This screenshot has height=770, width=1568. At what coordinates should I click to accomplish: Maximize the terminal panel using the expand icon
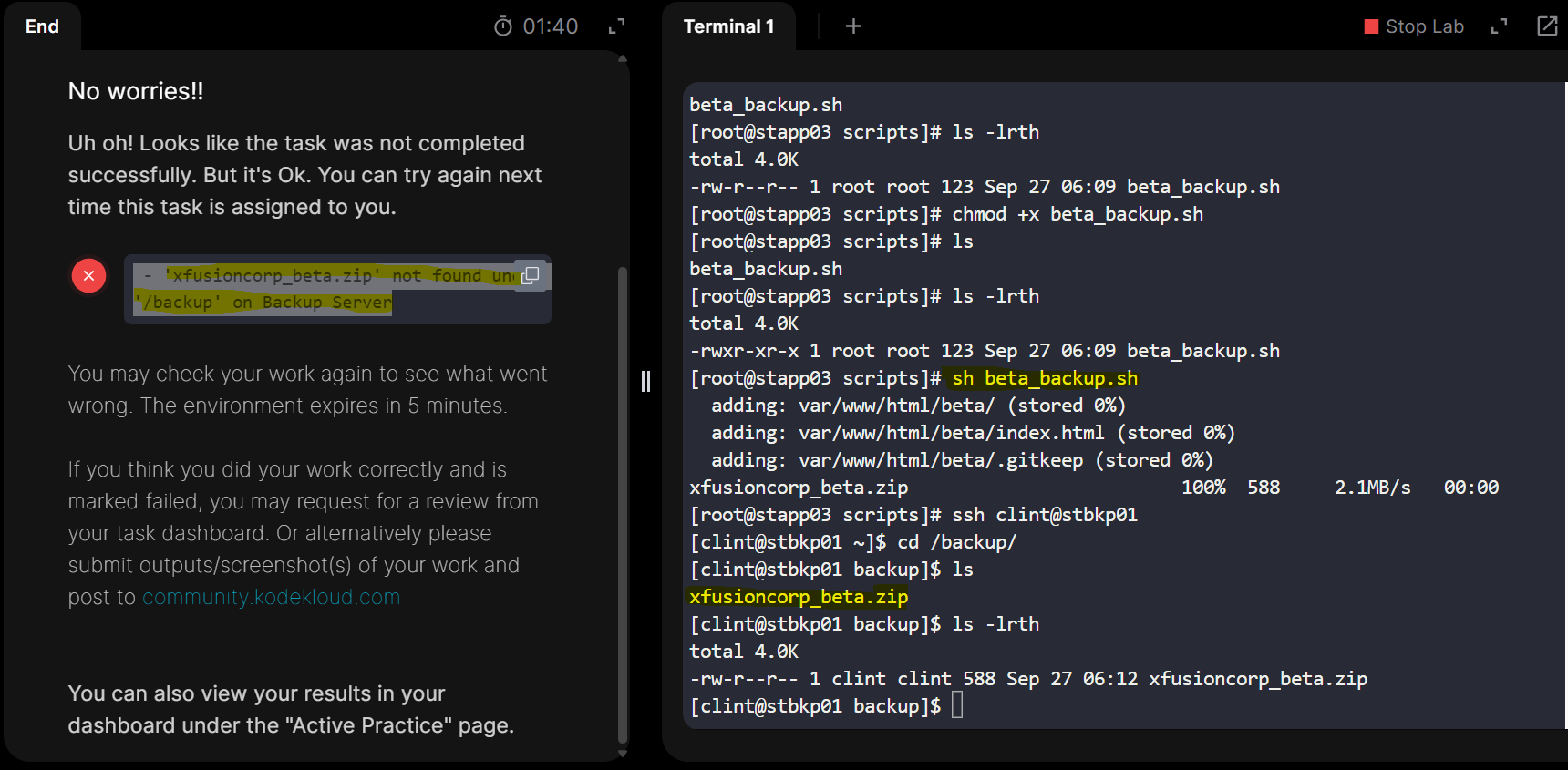coord(1499,26)
